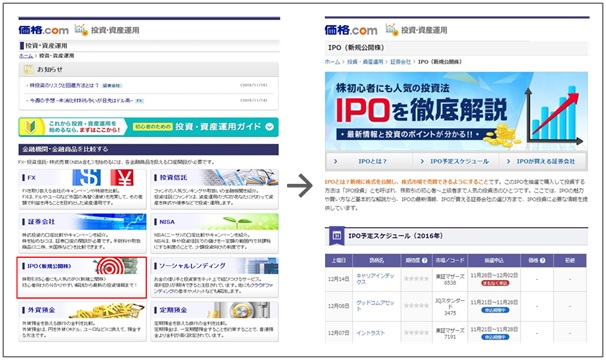Click the 初値 column header

(570, 261)
